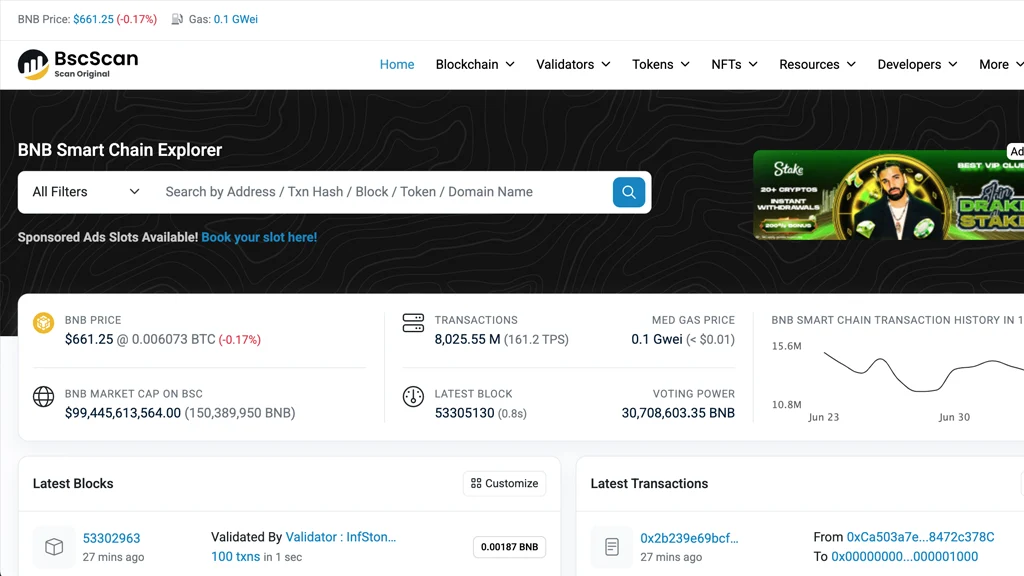Click the Stake advertisement banner

(888, 195)
